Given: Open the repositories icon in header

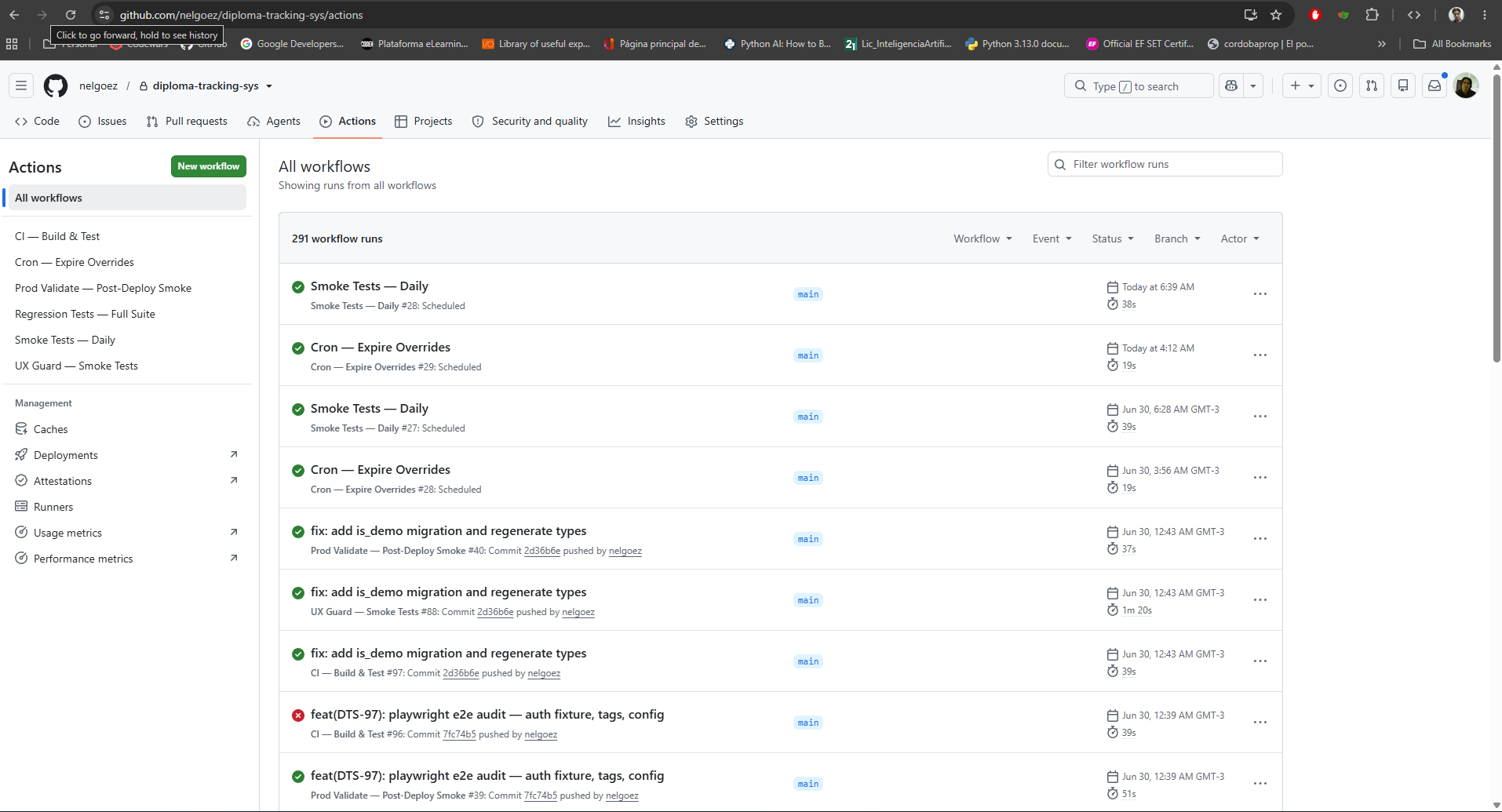Looking at the screenshot, I should point(1403,86).
